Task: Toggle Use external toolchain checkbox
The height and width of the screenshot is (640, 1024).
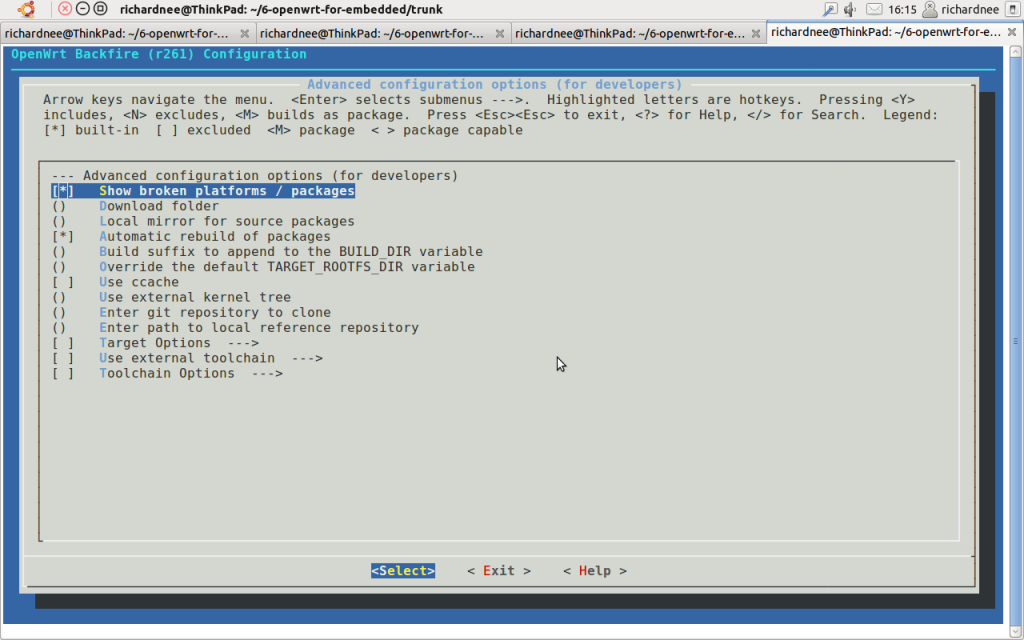Action: pos(63,358)
